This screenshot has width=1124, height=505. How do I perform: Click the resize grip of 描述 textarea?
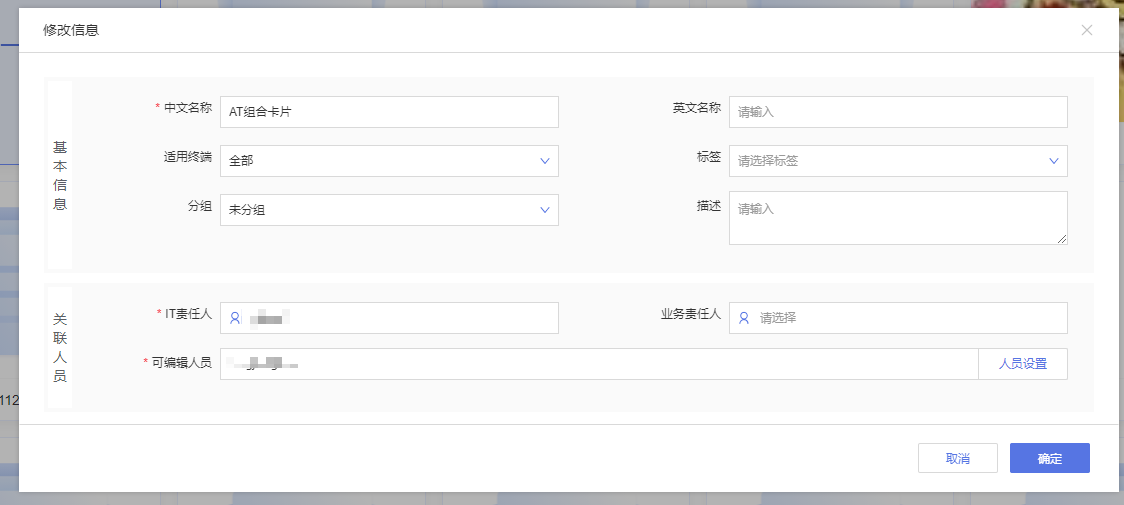pos(1062,239)
